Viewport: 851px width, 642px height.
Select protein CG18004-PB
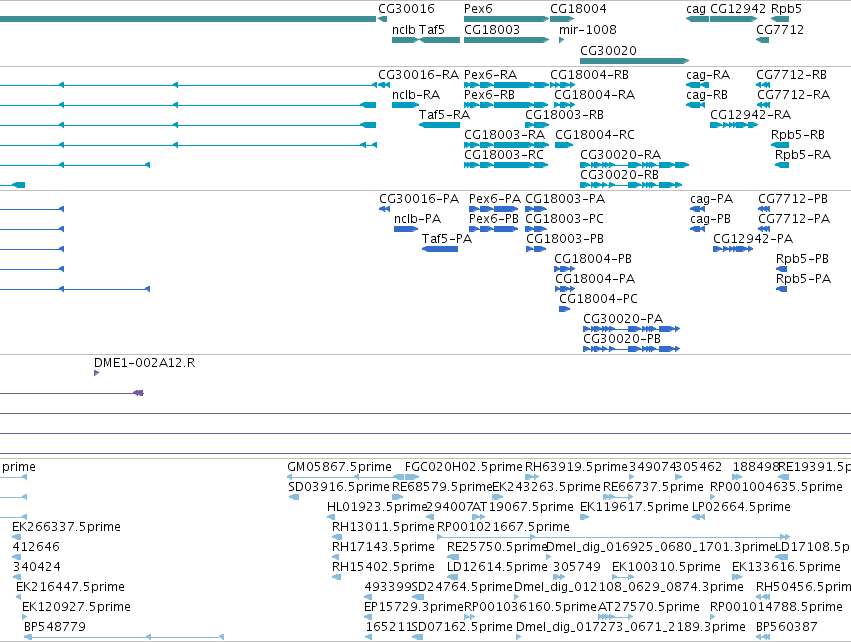564,269
